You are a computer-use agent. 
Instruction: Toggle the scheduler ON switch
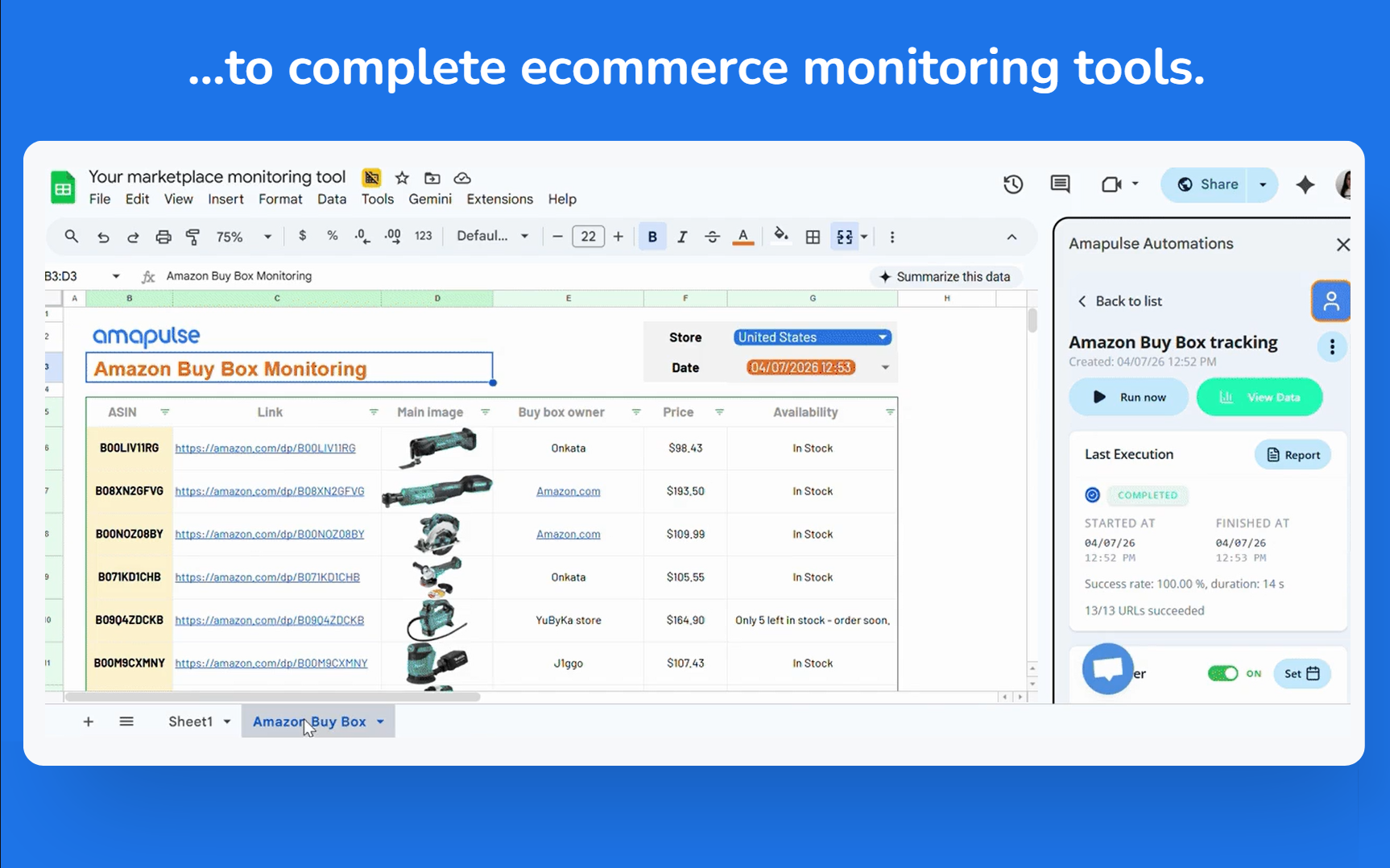coord(1222,673)
